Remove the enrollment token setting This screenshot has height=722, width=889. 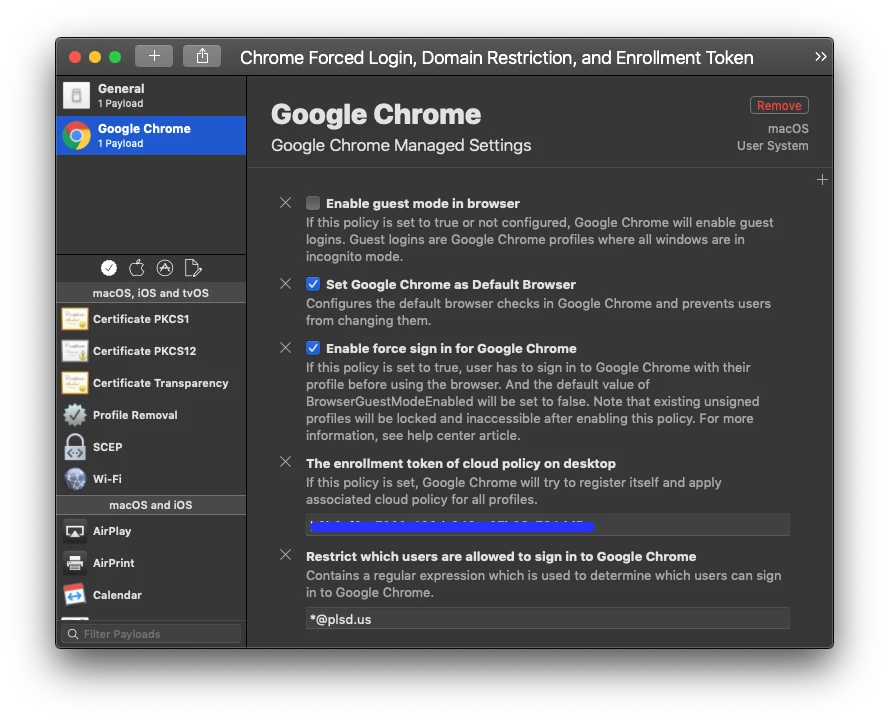(x=286, y=462)
